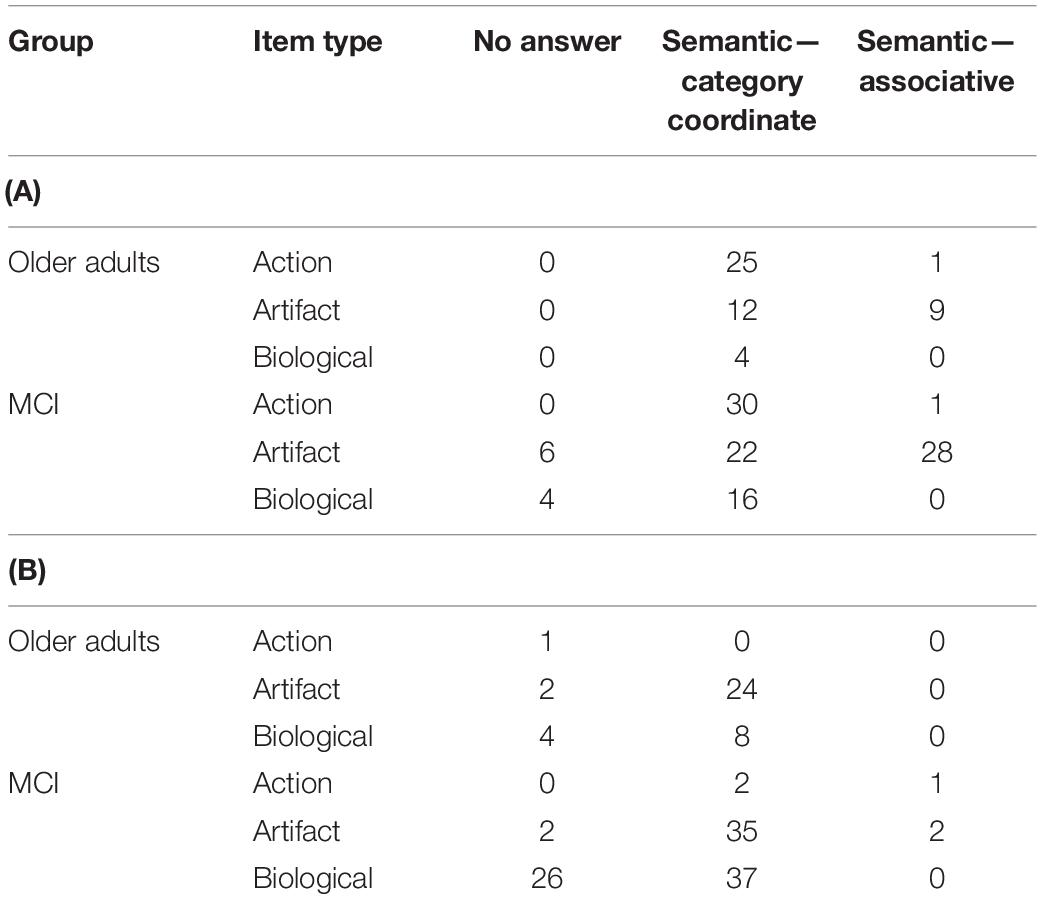Select the value 28 in MCI Artifact row
This screenshot has width=1042, height=899.
coord(936,452)
